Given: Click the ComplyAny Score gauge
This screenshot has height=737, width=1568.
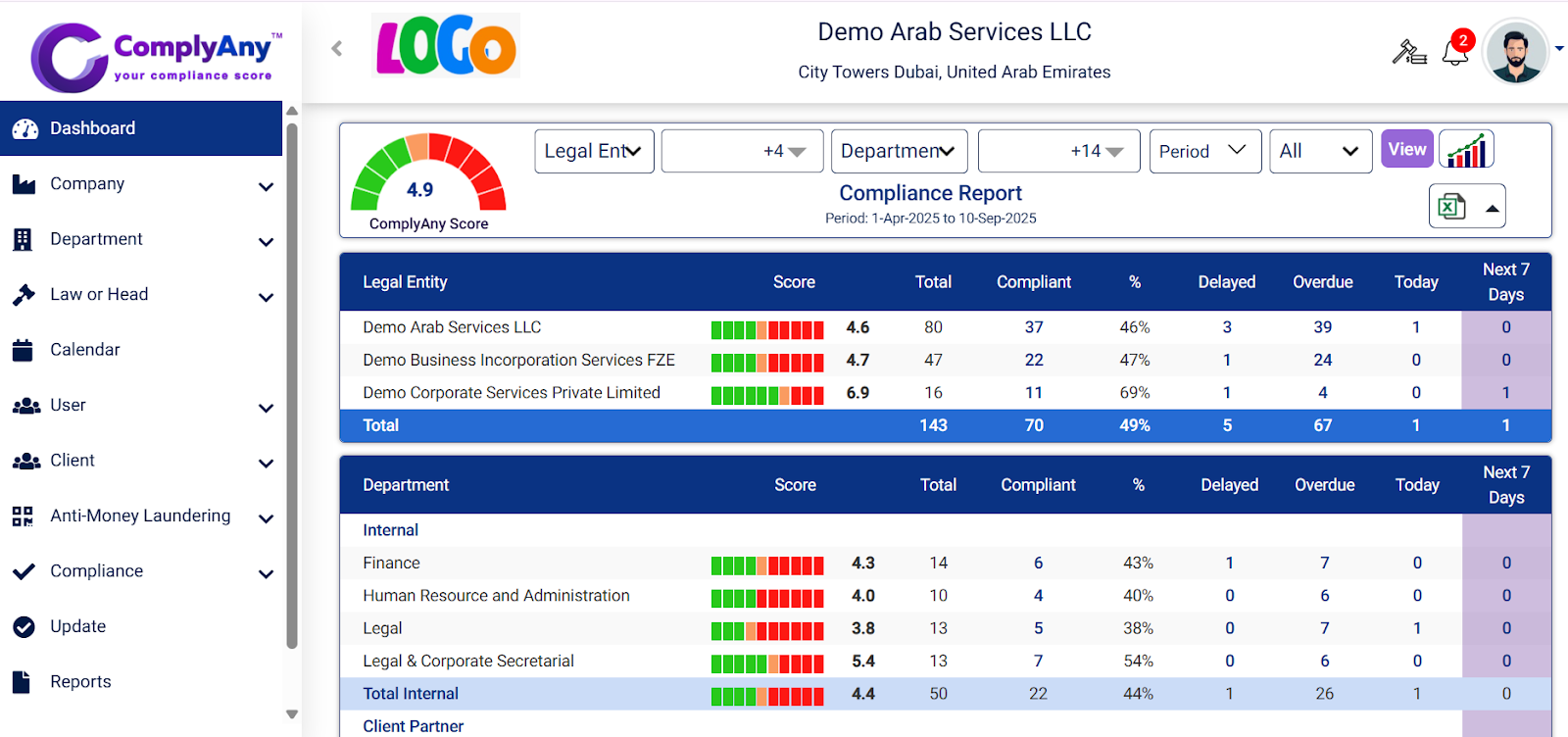Looking at the screenshot, I should [428, 176].
